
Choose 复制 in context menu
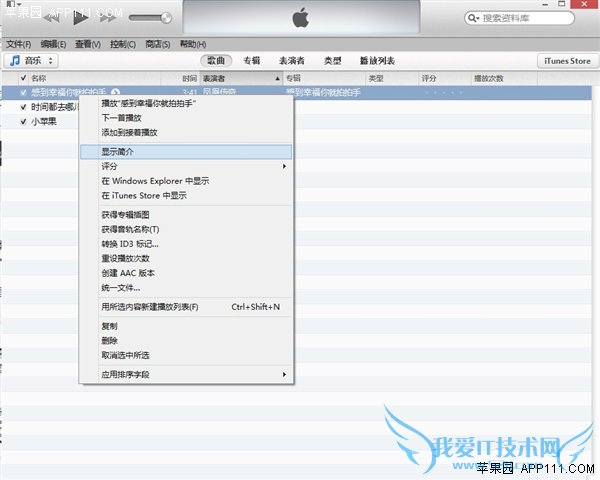[x=186, y=326]
